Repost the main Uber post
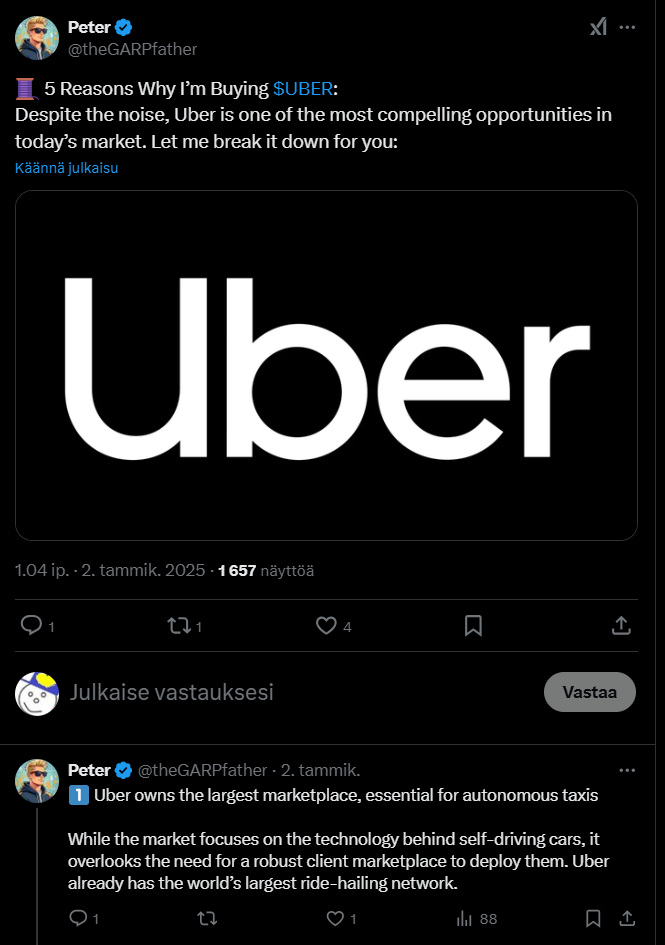 coord(179,625)
